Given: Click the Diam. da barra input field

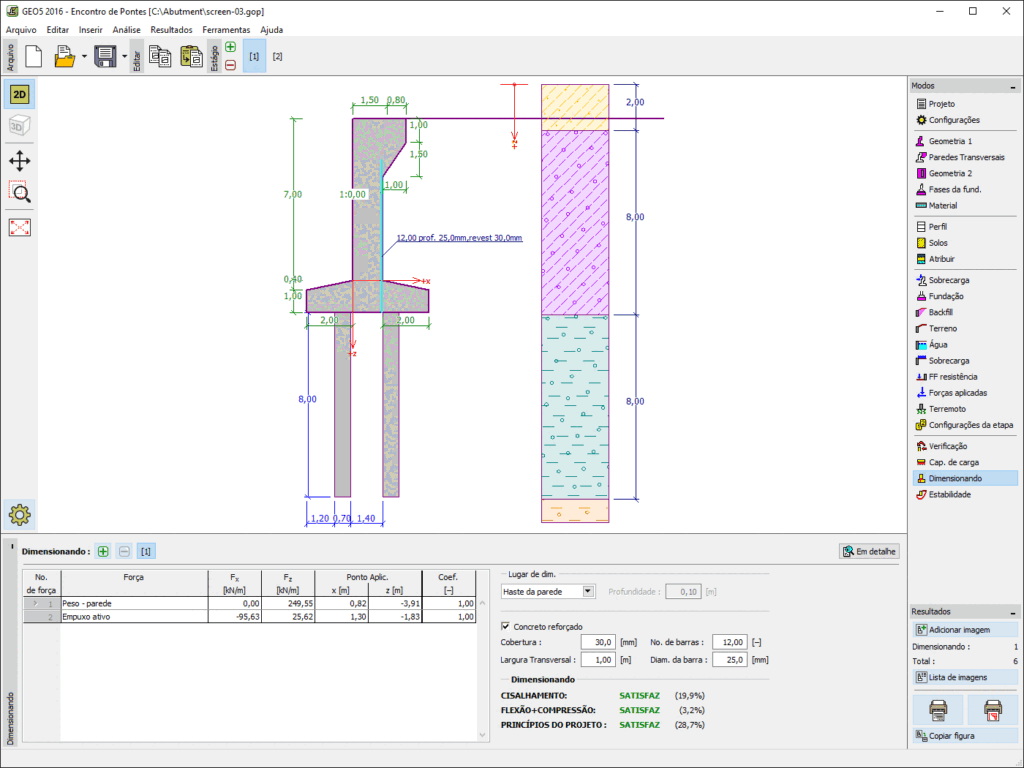Looking at the screenshot, I should click(729, 660).
